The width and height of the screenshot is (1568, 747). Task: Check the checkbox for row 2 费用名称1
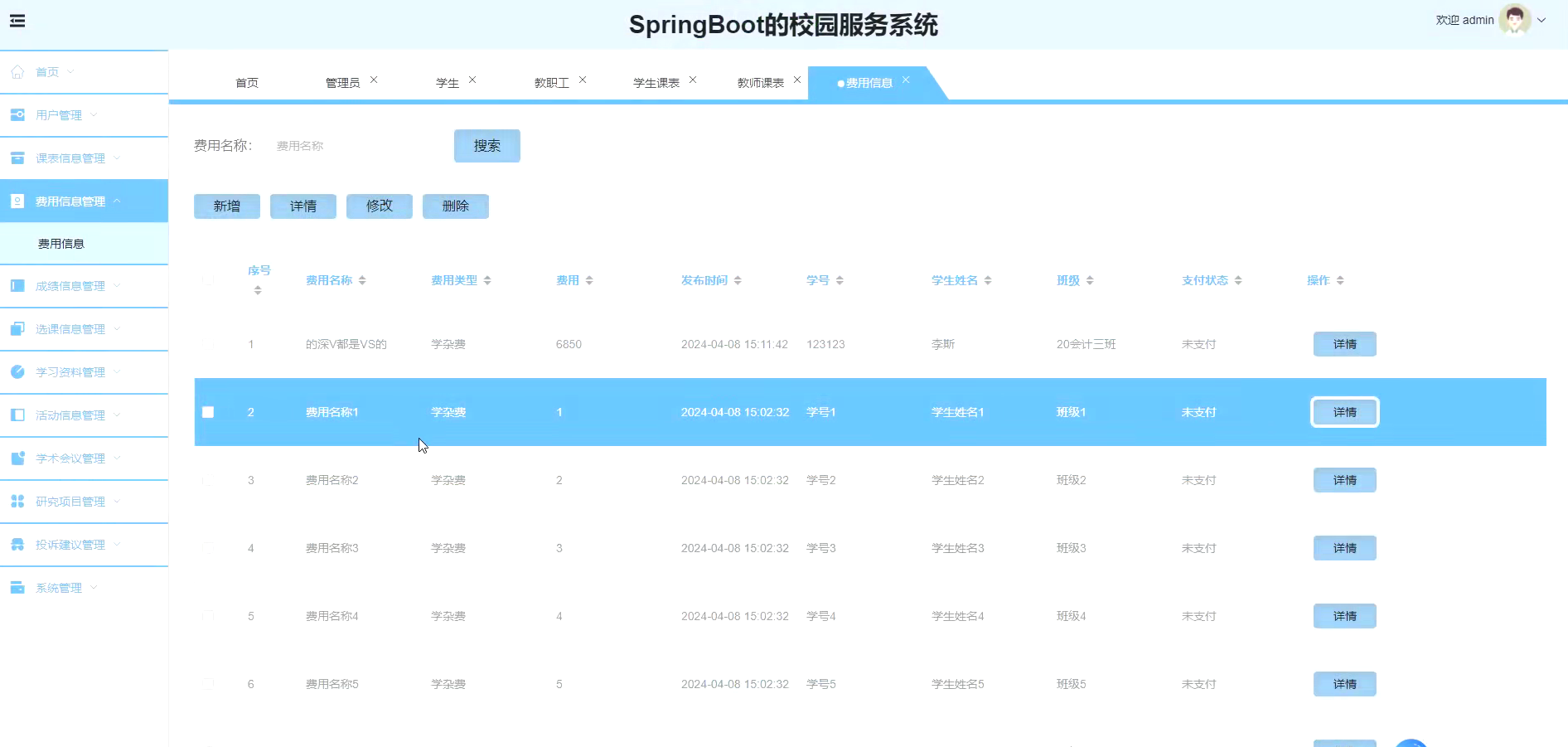[x=208, y=412]
